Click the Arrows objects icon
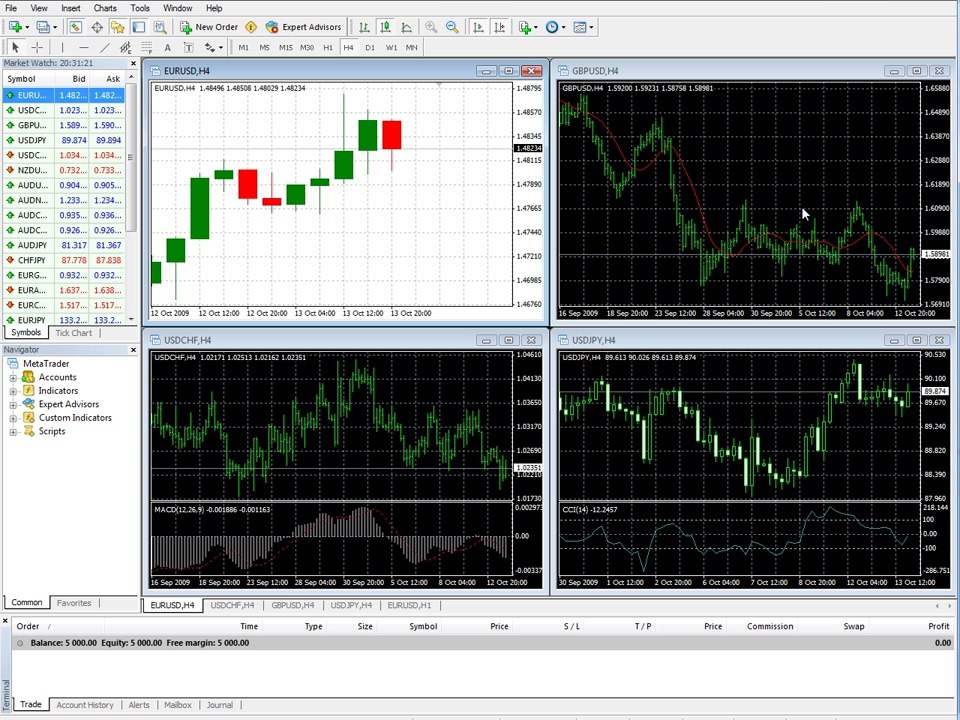The width and height of the screenshot is (960, 720). click(210, 47)
